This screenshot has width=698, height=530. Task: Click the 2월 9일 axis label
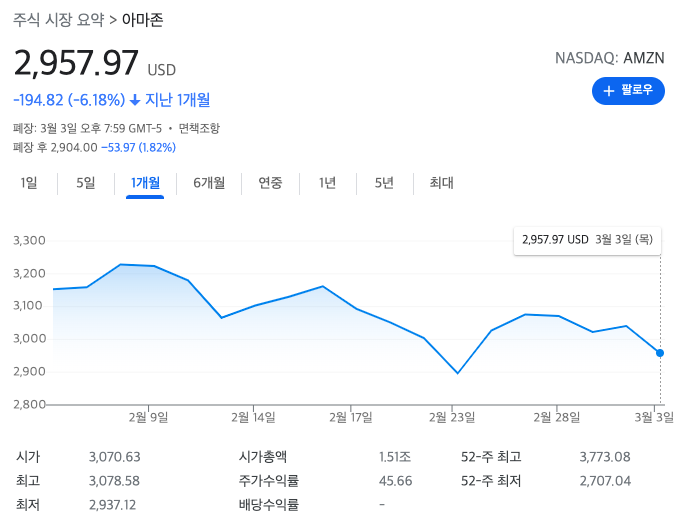click(x=148, y=417)
